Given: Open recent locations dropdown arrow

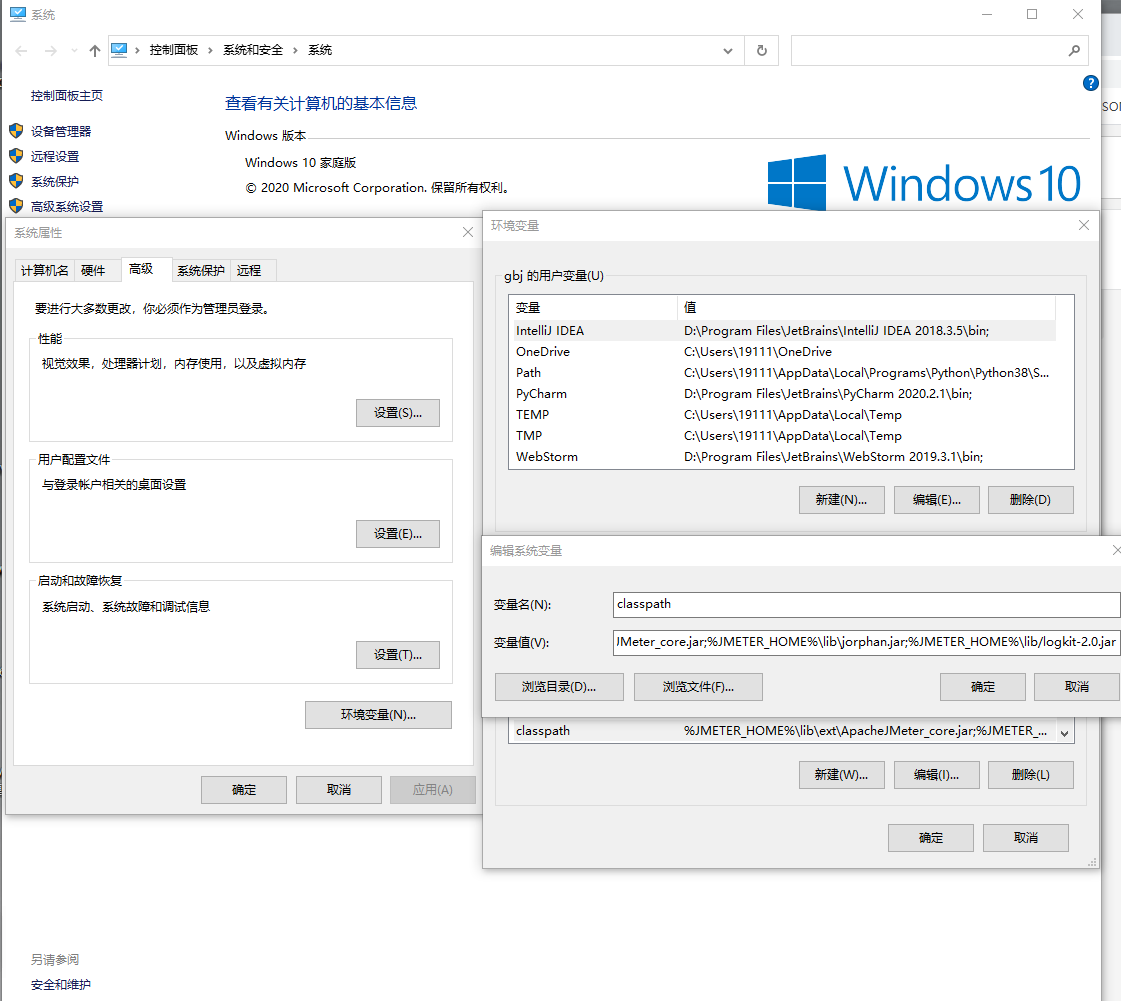Looking at the screenshot, I should 74,51.
